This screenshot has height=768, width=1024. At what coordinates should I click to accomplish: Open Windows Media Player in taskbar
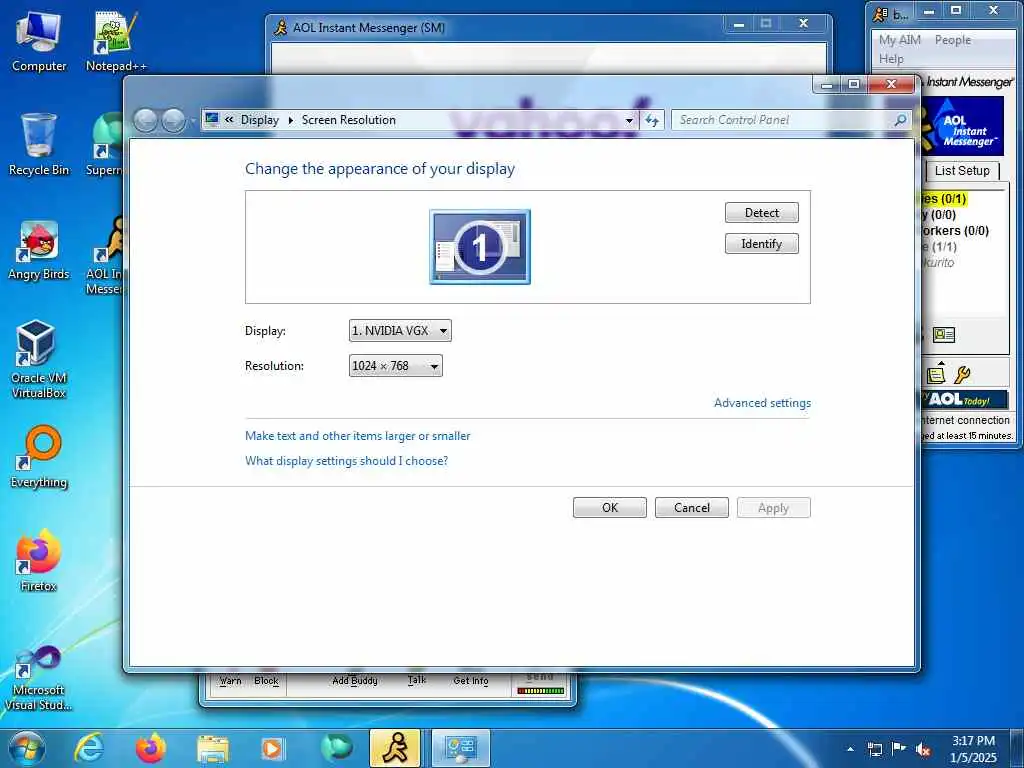click(x=273, y=748)
